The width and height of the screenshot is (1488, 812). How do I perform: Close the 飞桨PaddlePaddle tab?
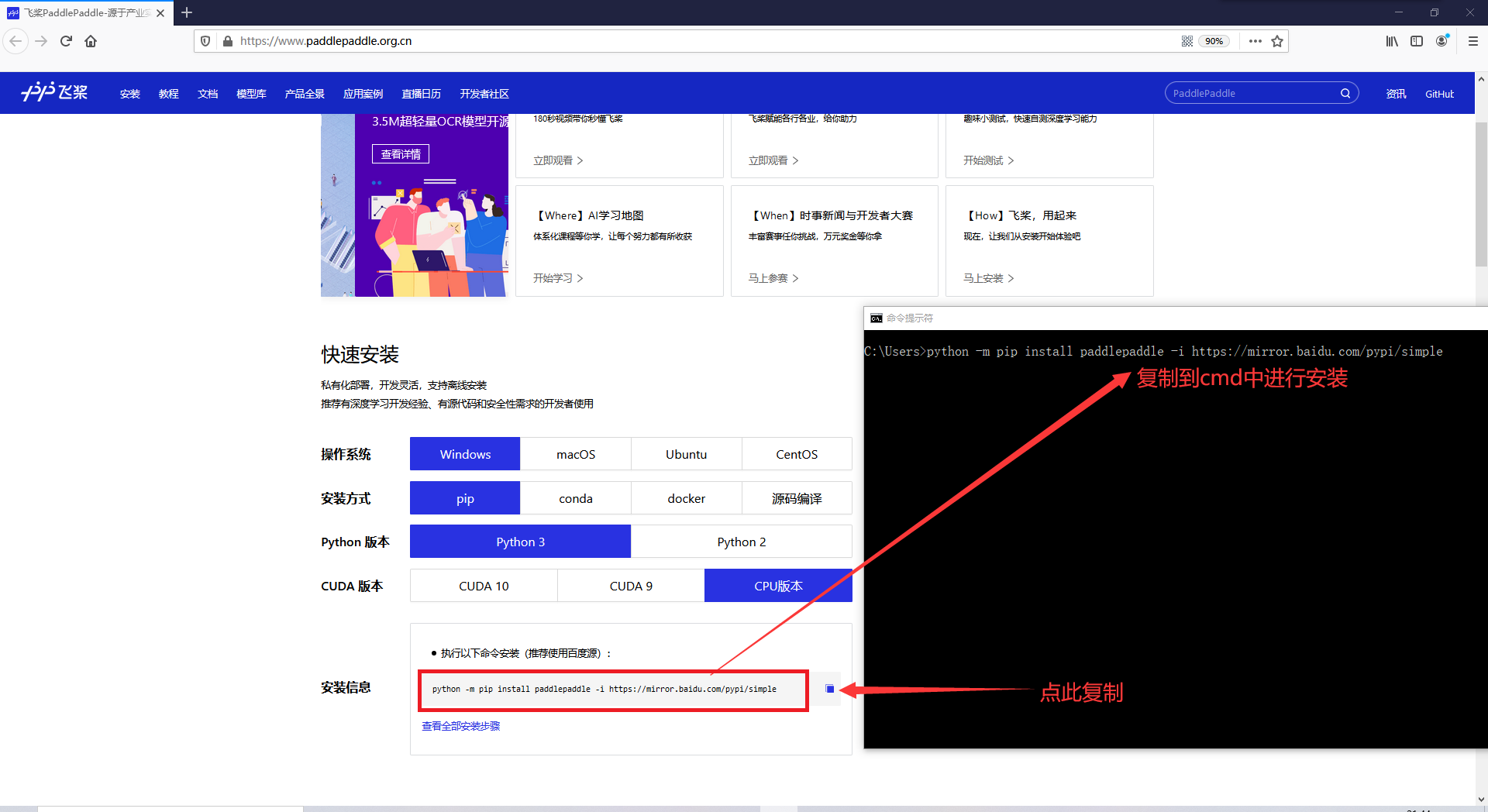point(160,13)
